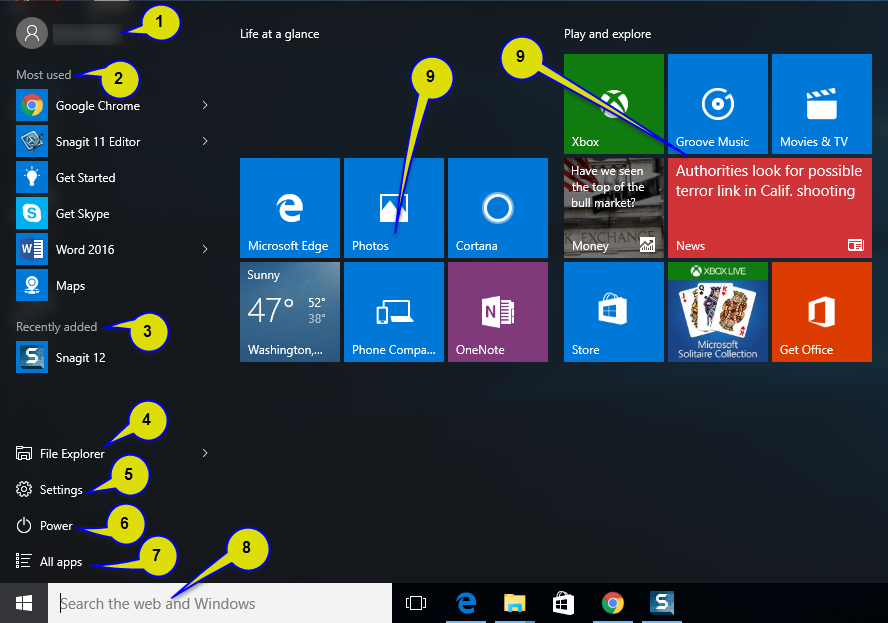The height and width of the screenshot is (623, 888).
Task: Open the Microsoft Solitaire Collection tile
Action: click(717, 312)
